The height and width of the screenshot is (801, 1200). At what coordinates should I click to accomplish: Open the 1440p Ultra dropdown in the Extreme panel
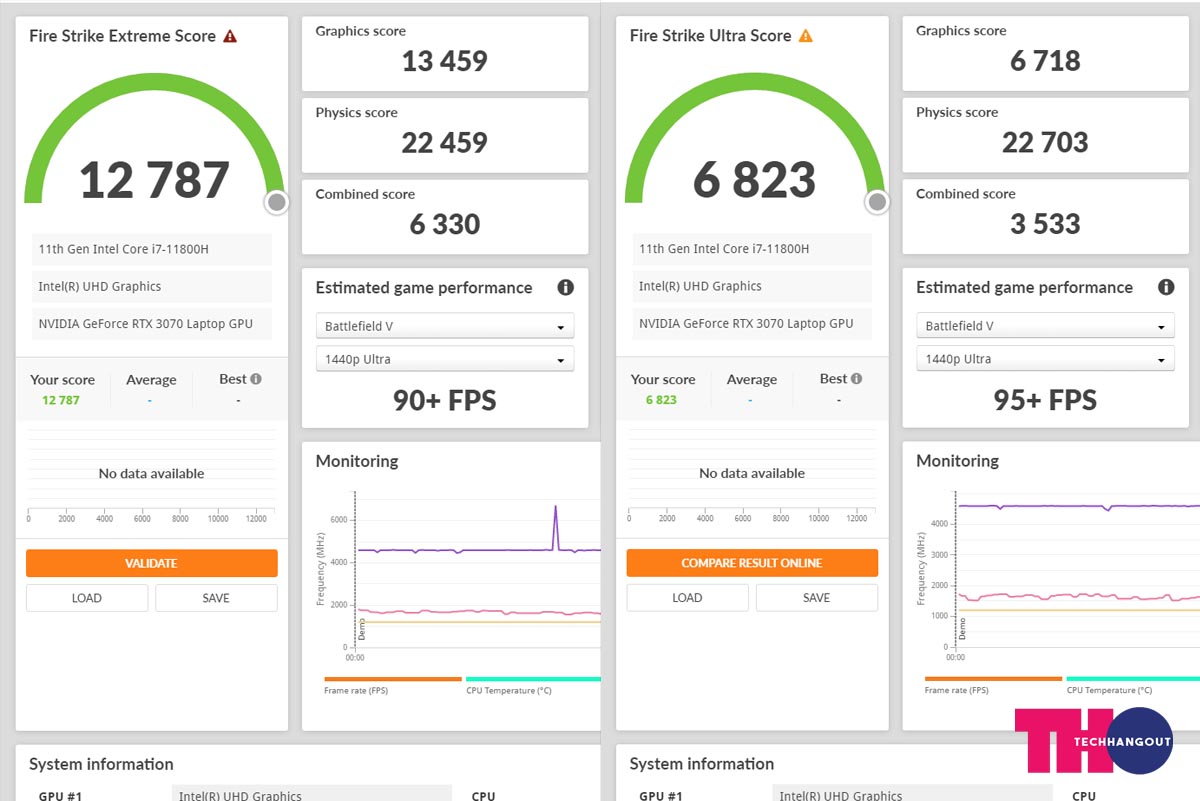(445, 359)
